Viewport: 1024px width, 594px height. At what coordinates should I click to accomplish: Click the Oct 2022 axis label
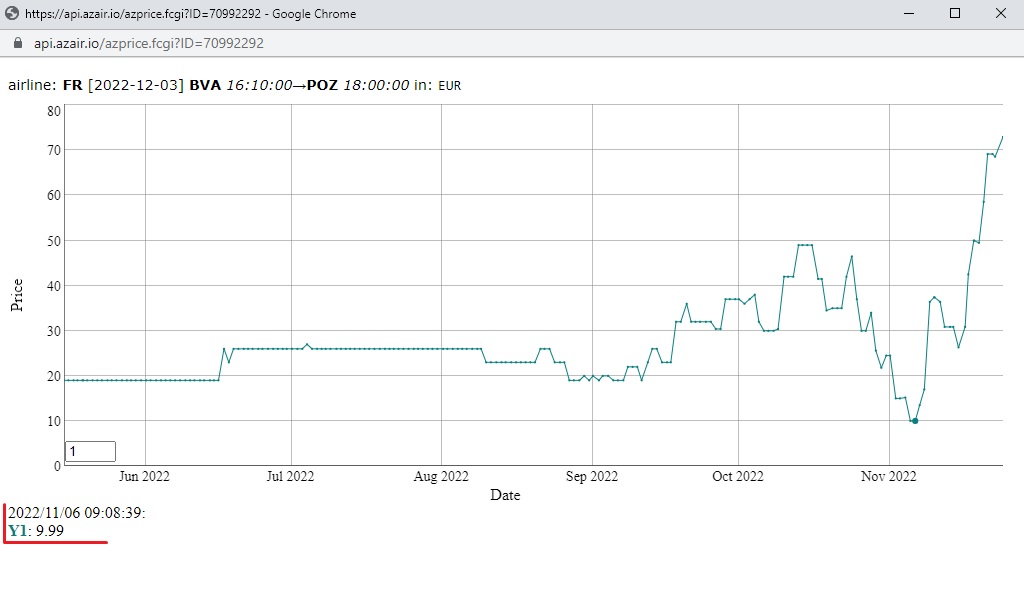(738, 477)
